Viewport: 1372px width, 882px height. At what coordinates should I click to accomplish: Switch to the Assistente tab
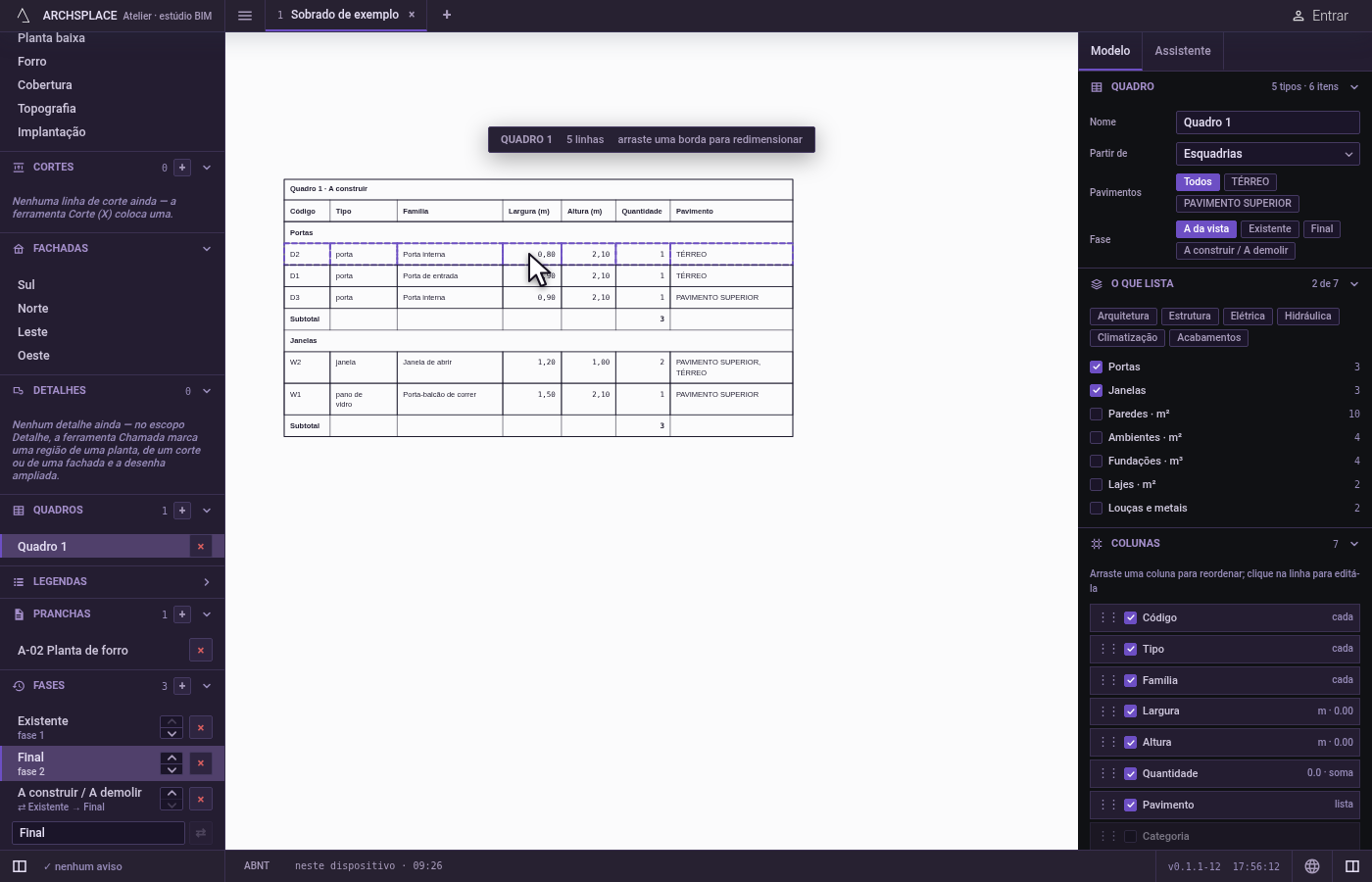tap(1182, 51)
